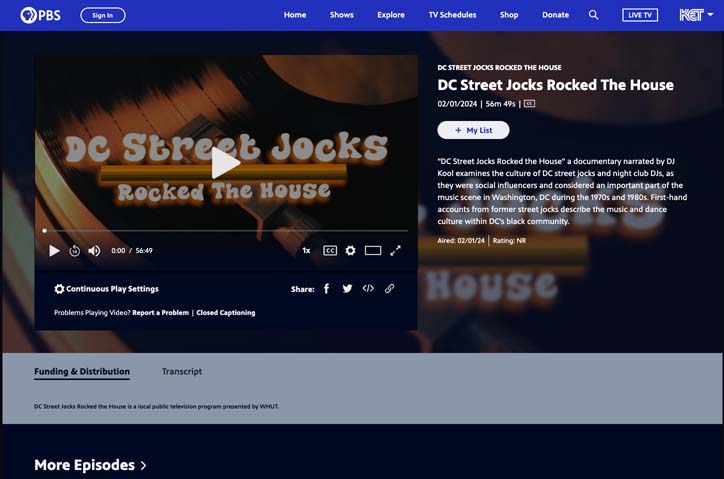Click Report a Problem link

click(160, 313)
